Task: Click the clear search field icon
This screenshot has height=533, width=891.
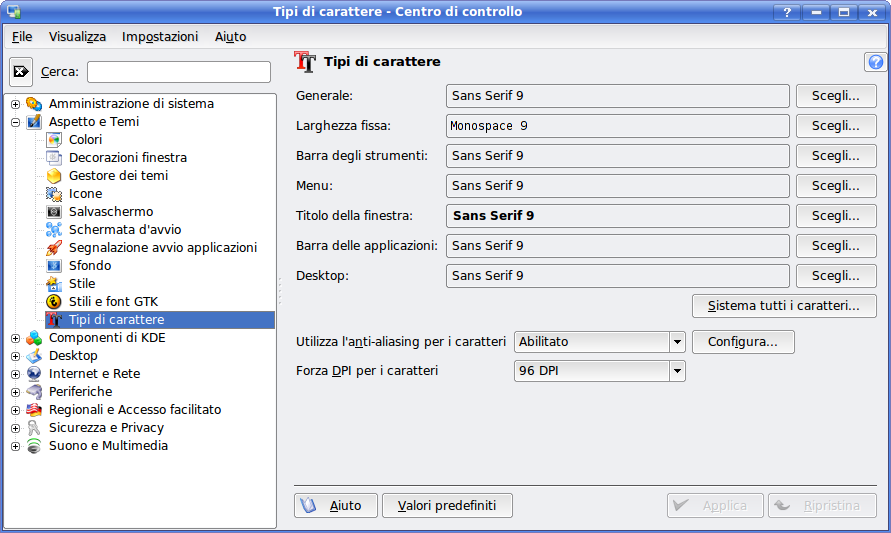Action: pos(21,72)
